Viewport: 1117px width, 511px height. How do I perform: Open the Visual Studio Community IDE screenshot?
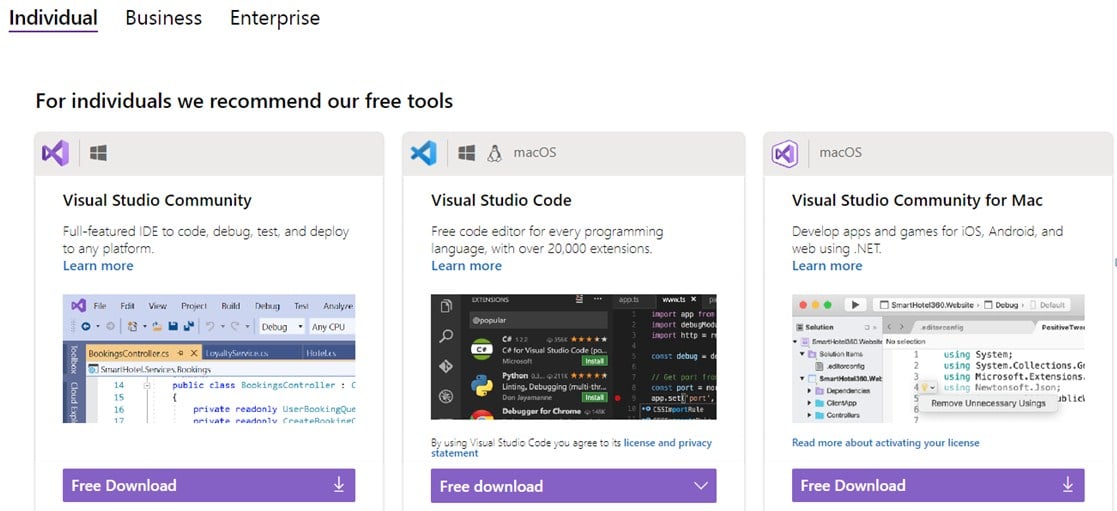[209, 358]
